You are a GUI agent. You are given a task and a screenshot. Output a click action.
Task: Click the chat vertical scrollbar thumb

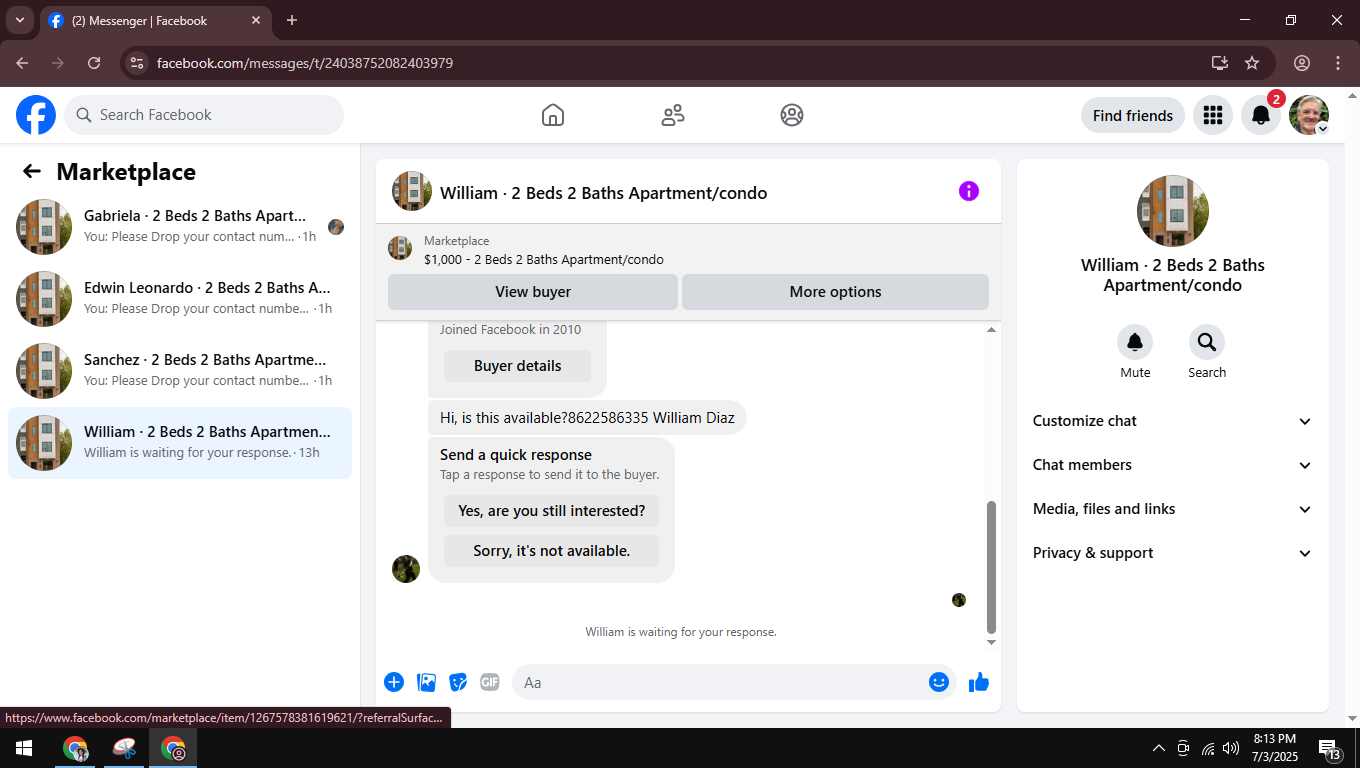click(x=991, y=566)
